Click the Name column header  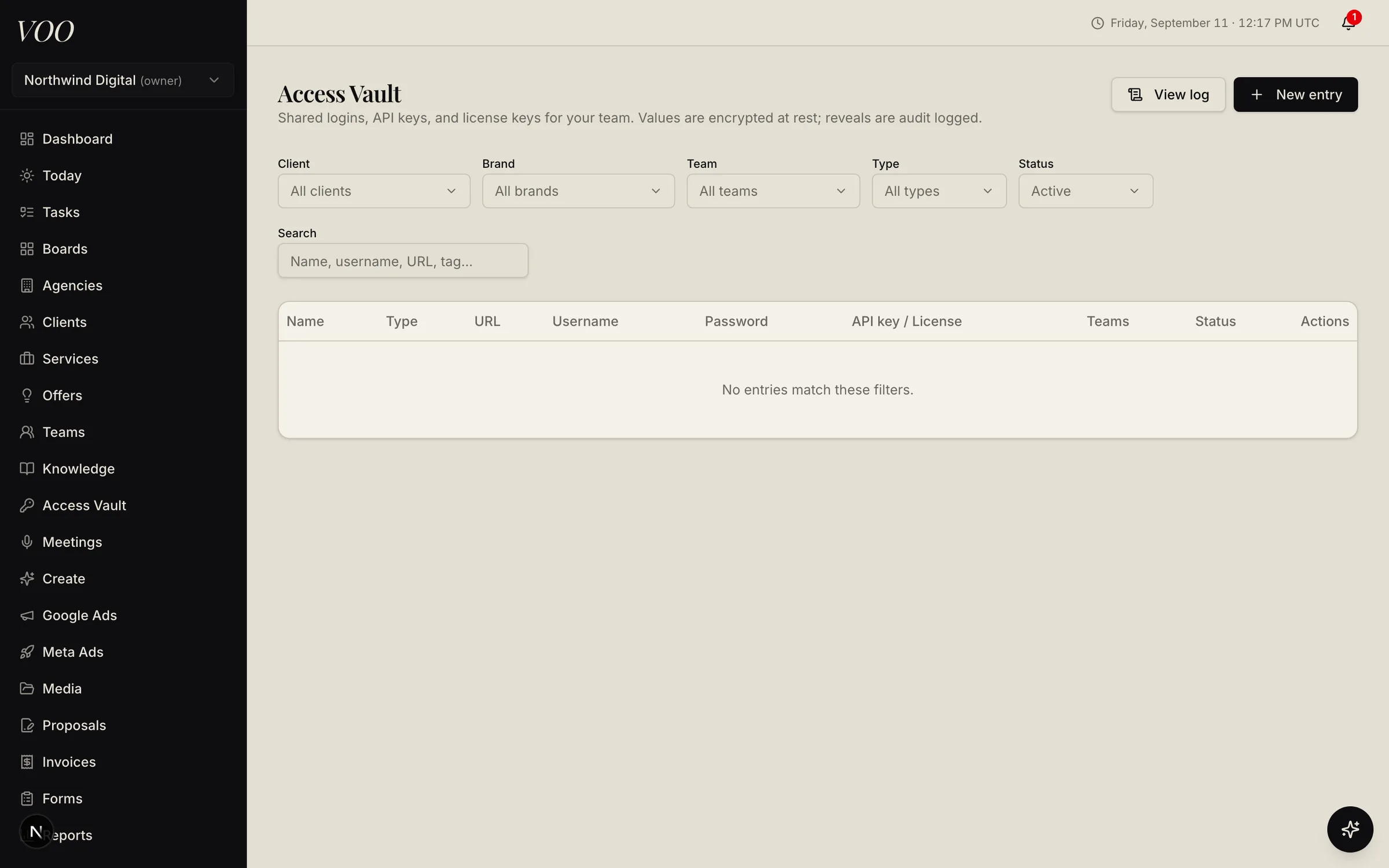click(x=305, y=321)
